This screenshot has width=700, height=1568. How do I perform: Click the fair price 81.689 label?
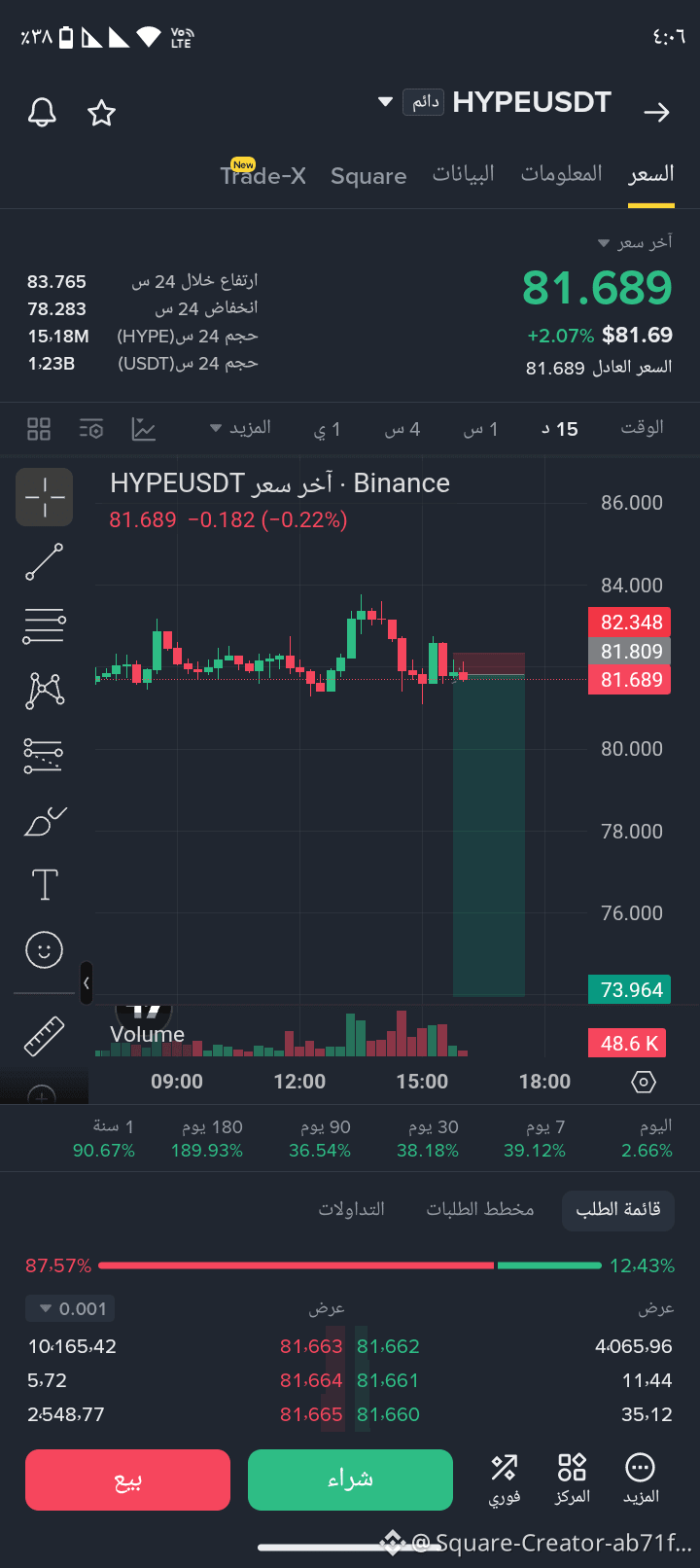(599, 368)
